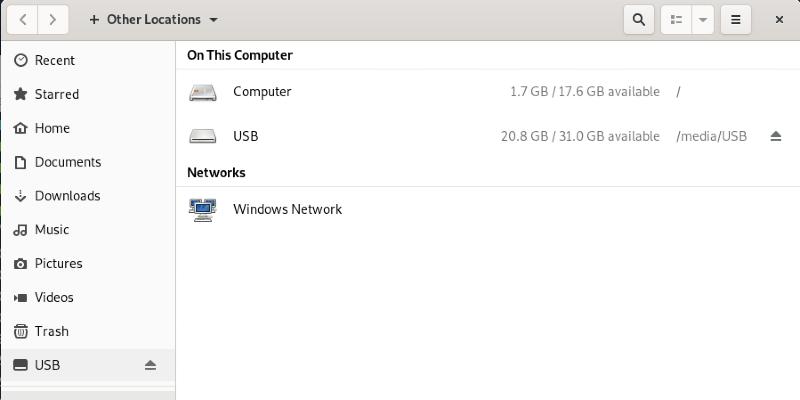Go back with the left arrow
Screen dimensions: 800x400
click(x=22, y=20)
